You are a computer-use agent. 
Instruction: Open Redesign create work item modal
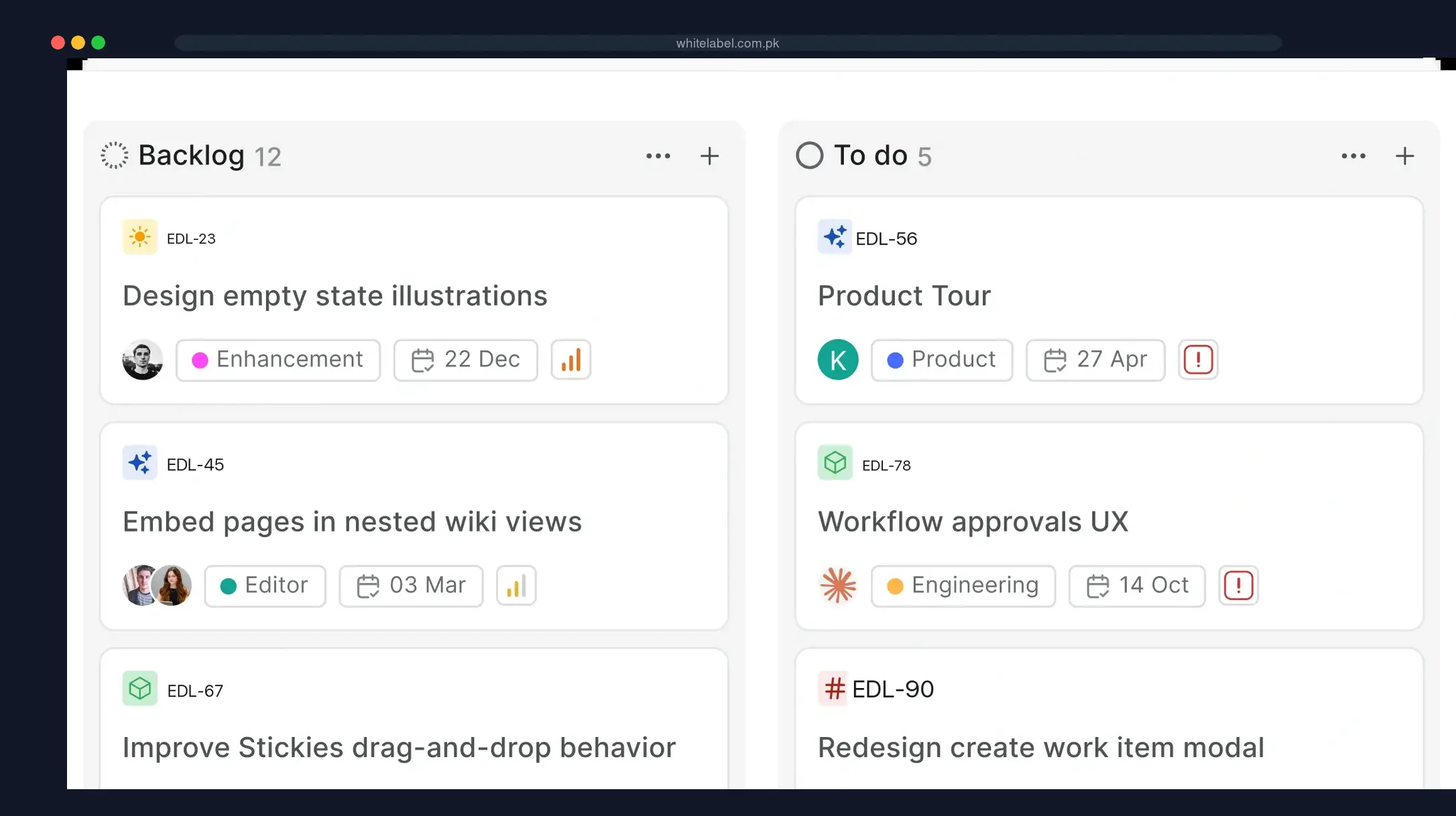(1041, 748)
